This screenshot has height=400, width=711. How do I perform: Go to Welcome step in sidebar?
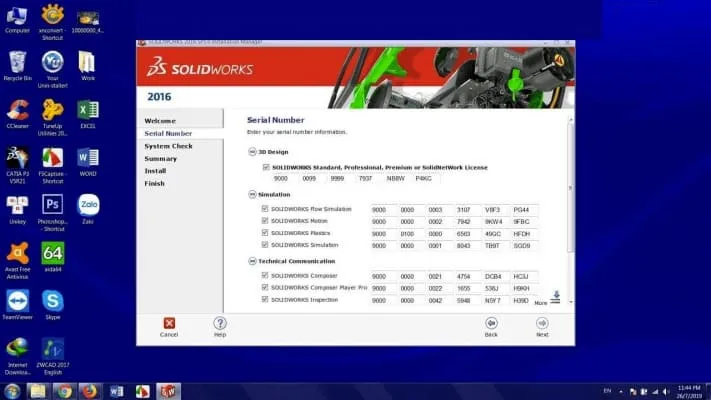click(x=160, y=121)
